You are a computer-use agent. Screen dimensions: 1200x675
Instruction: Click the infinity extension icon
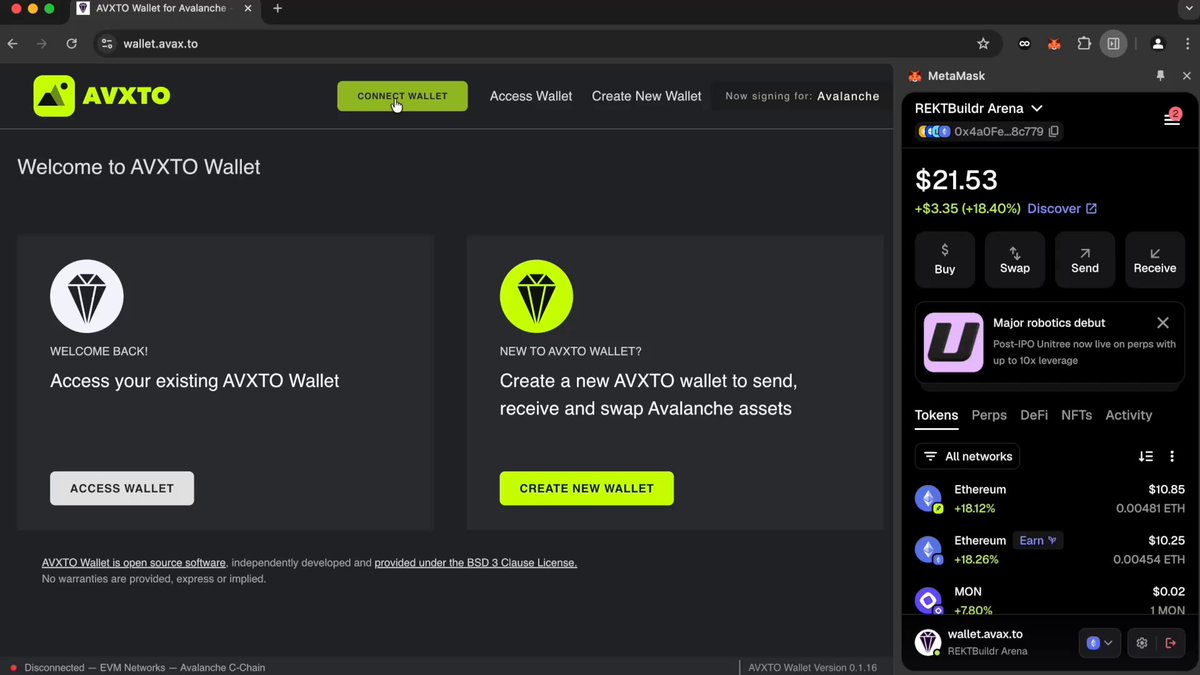click(x=1025, y=44)
